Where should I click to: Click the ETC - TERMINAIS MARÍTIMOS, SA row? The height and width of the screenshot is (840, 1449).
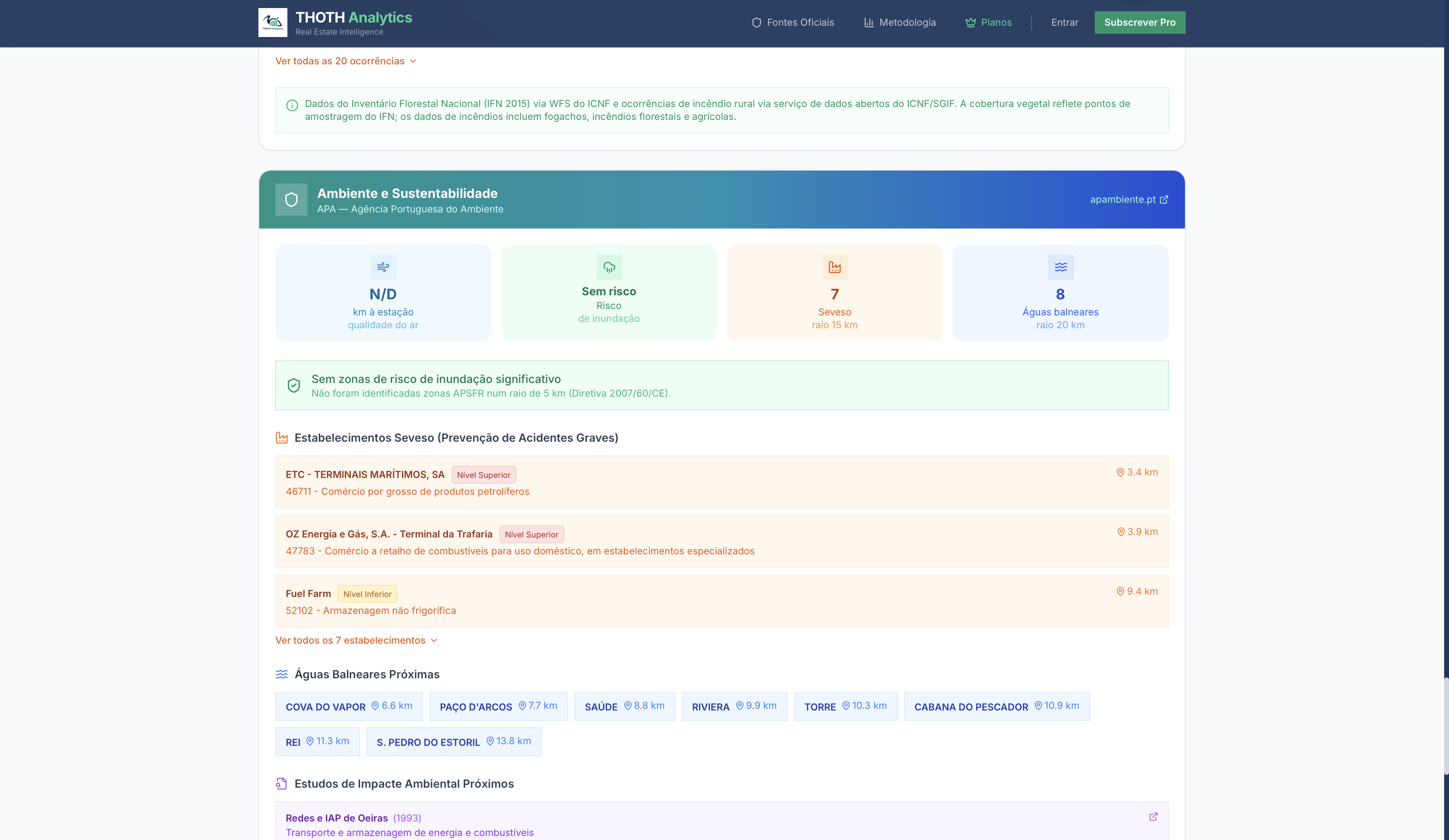pyautogui.click(x=722, y=482)
